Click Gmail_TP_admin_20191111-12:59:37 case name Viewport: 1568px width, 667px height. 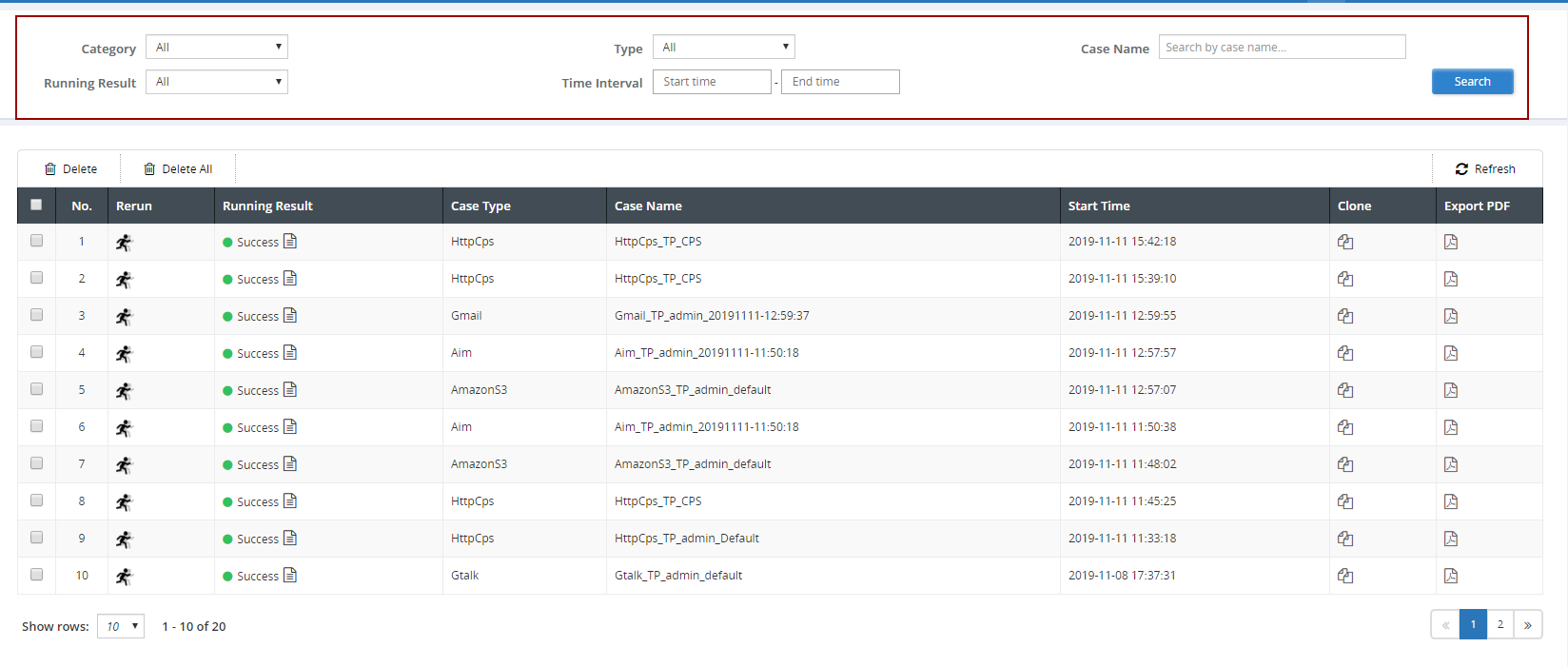click(x=712, y=316)
